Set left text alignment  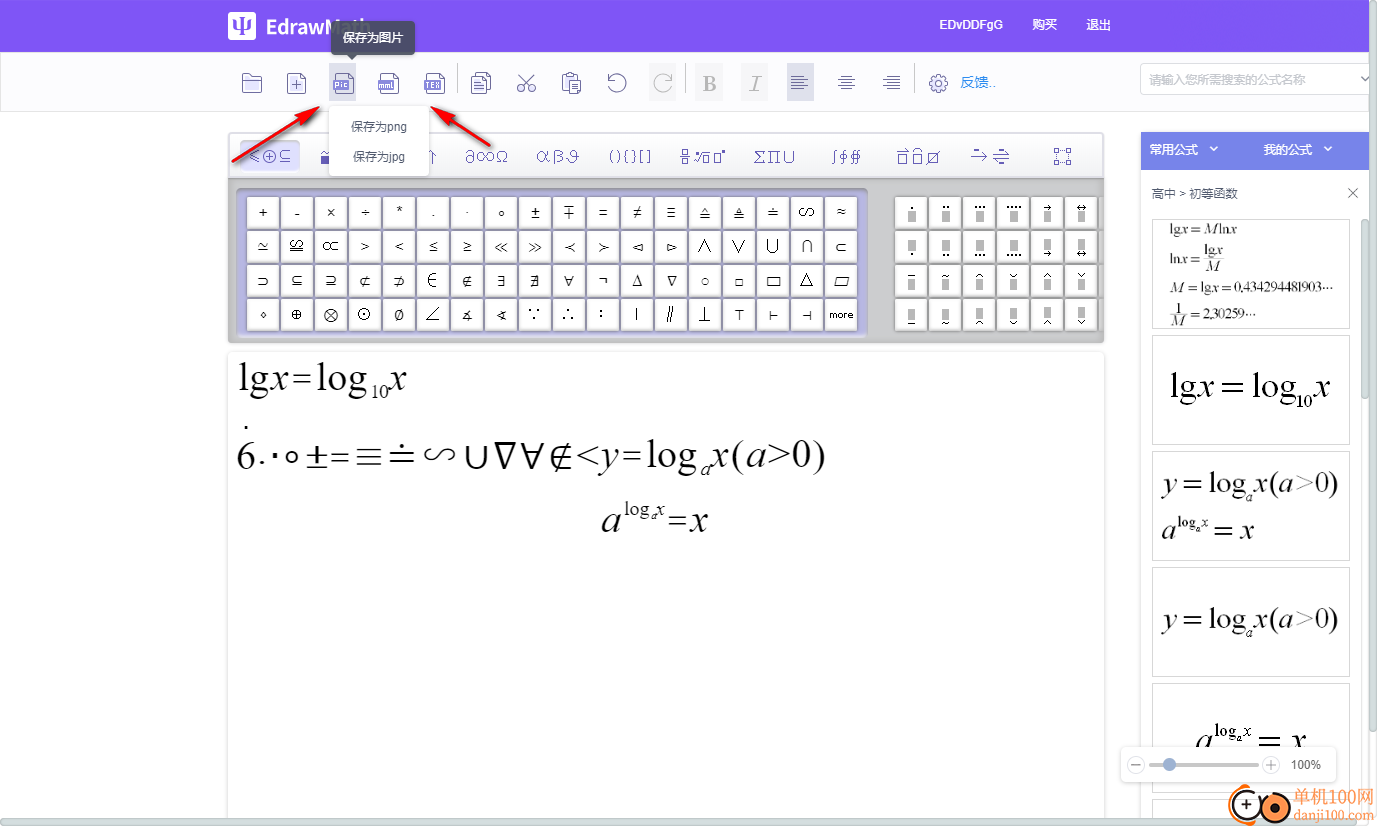tap(800, 83)
